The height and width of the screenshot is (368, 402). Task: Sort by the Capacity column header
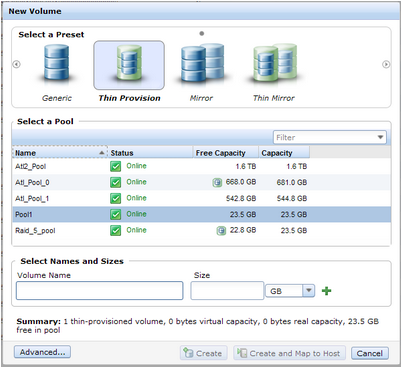coord(284,153)
